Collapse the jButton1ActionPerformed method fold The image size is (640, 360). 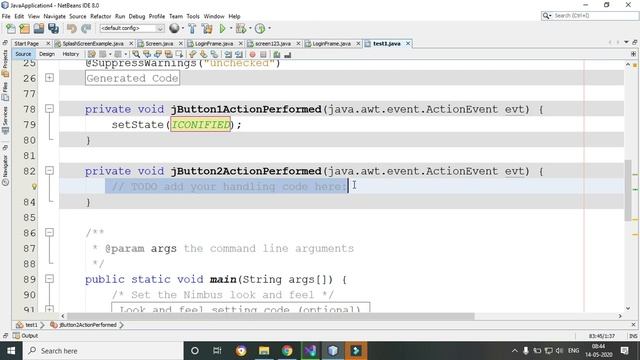click(x=49, y=109)
